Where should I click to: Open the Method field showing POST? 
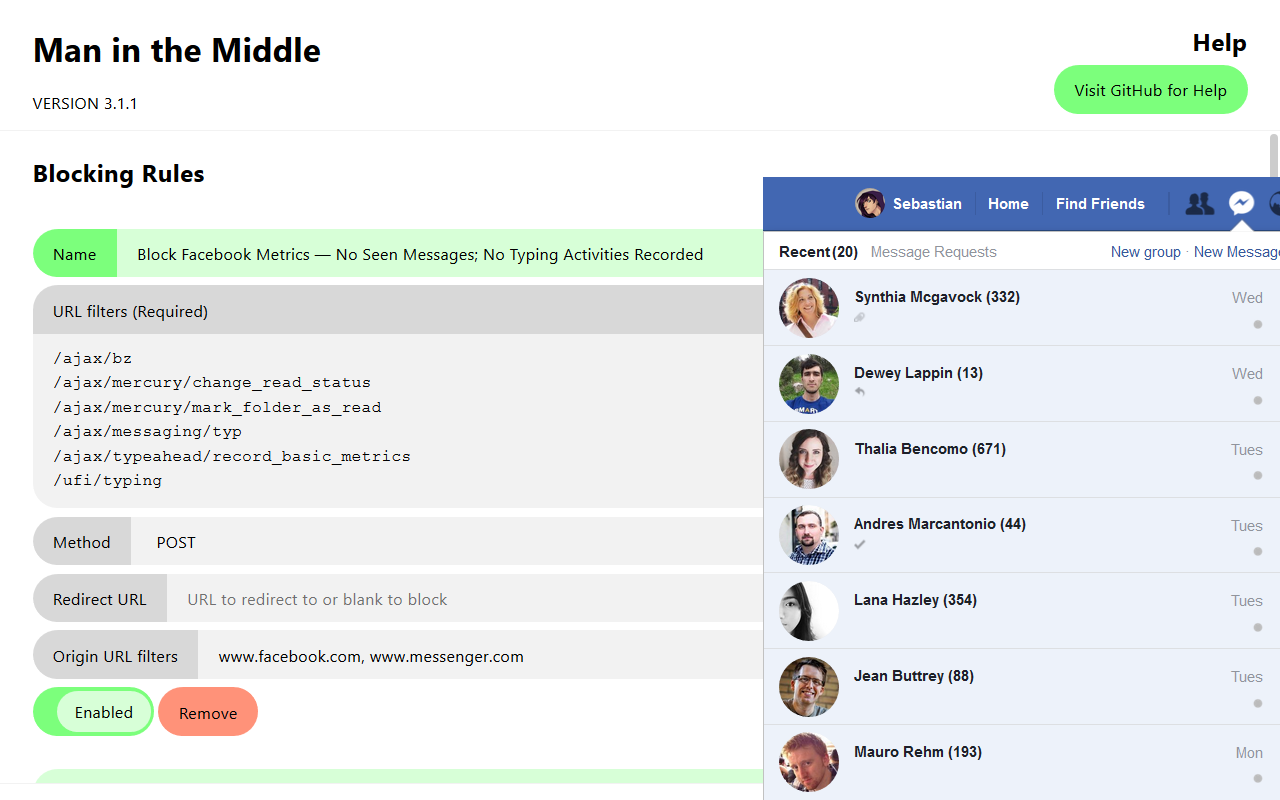447,542
